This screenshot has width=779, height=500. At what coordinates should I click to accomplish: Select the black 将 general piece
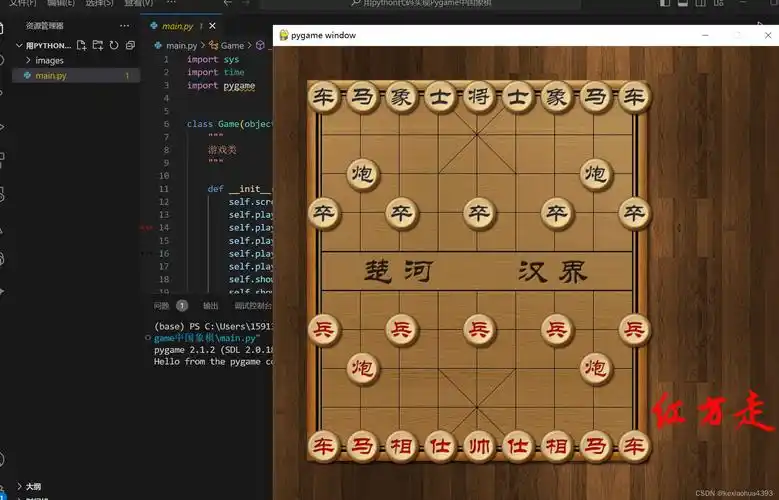point(479,96)
